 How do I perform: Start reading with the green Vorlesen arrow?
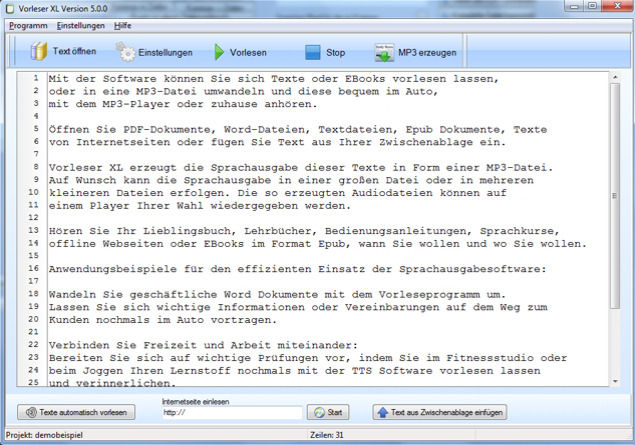pos(219,52)
